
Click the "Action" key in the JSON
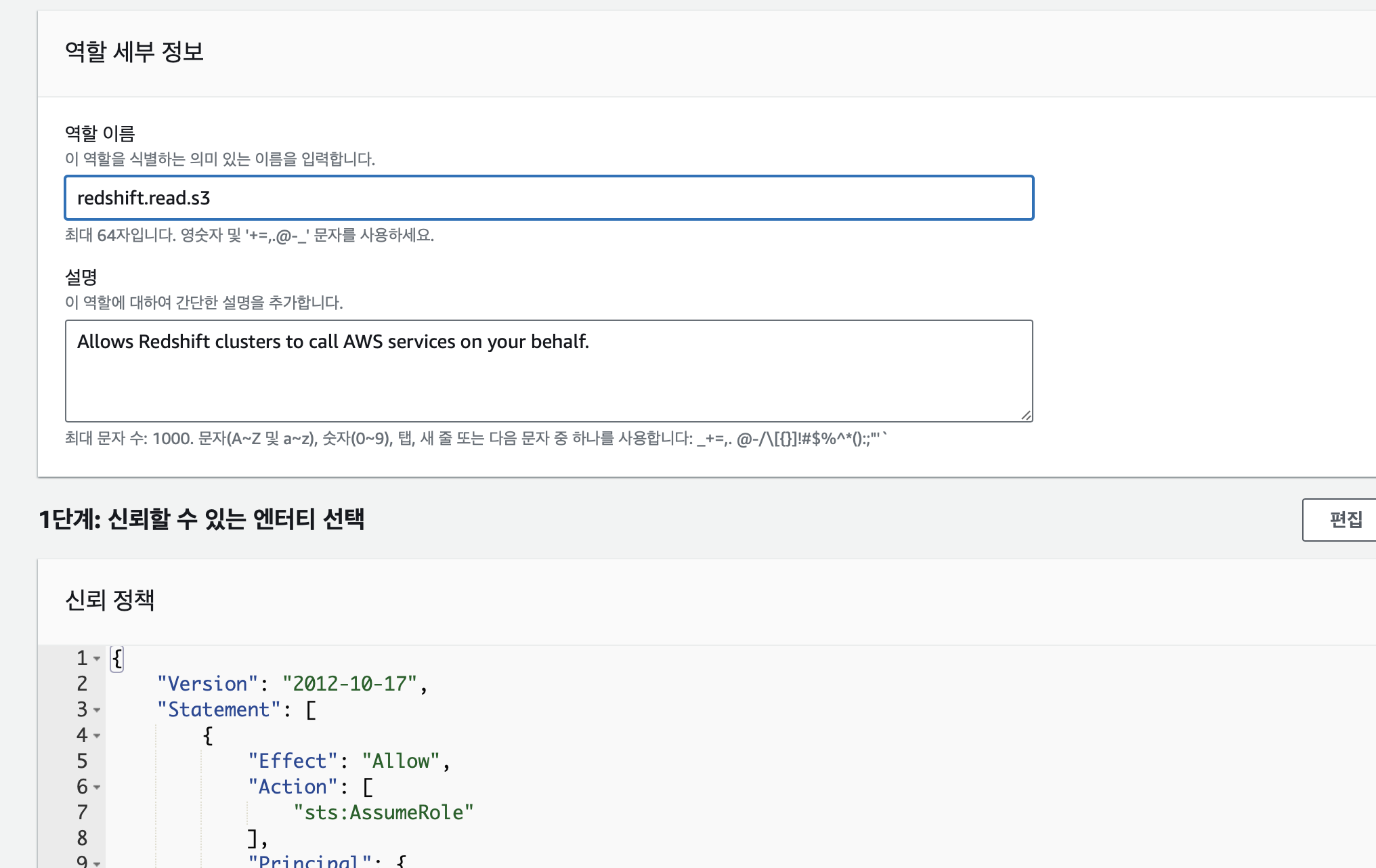tap(293, 787)
